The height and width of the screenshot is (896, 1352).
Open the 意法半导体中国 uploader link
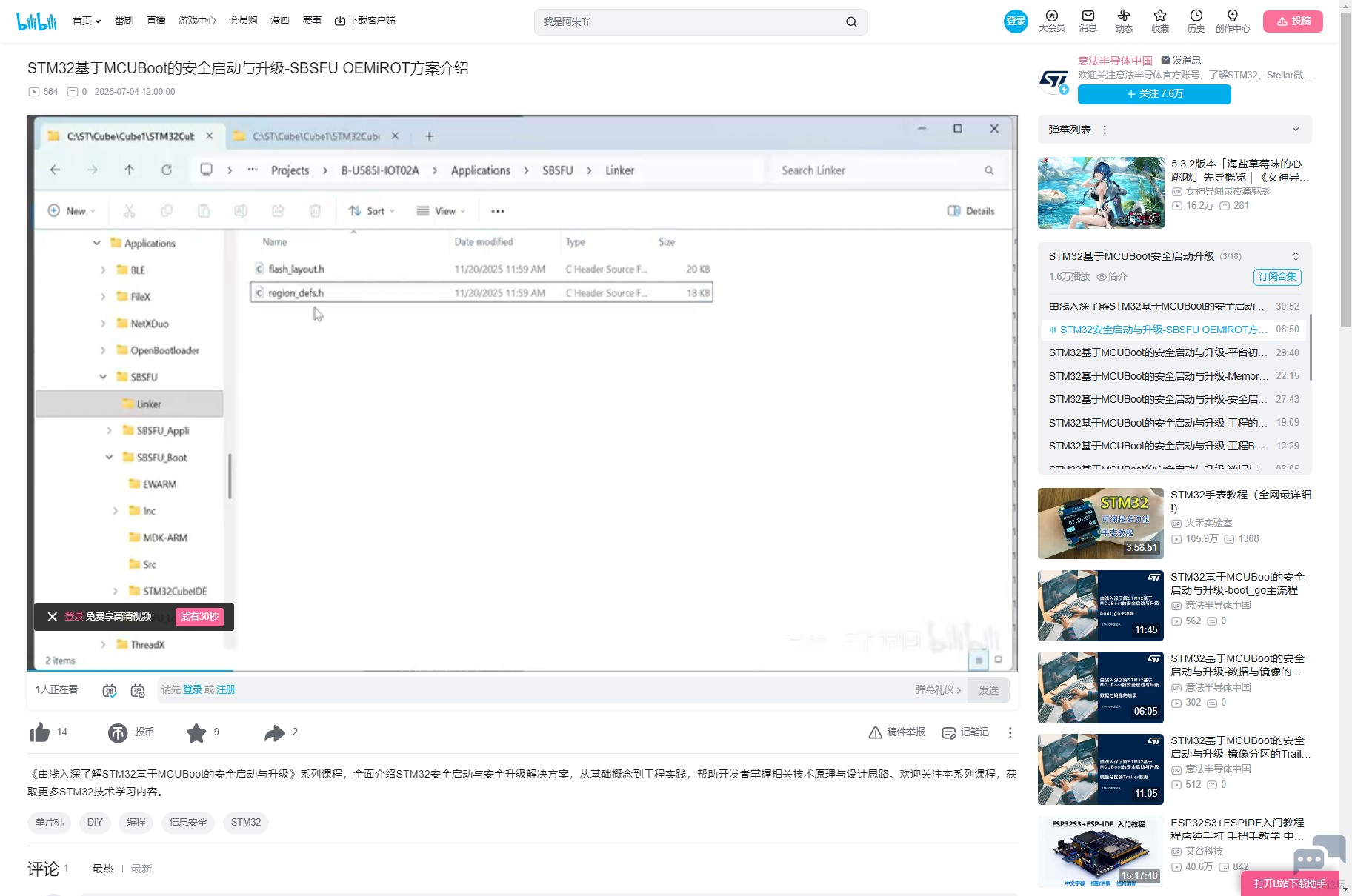pyautogui.click(x=1115, y=61)
